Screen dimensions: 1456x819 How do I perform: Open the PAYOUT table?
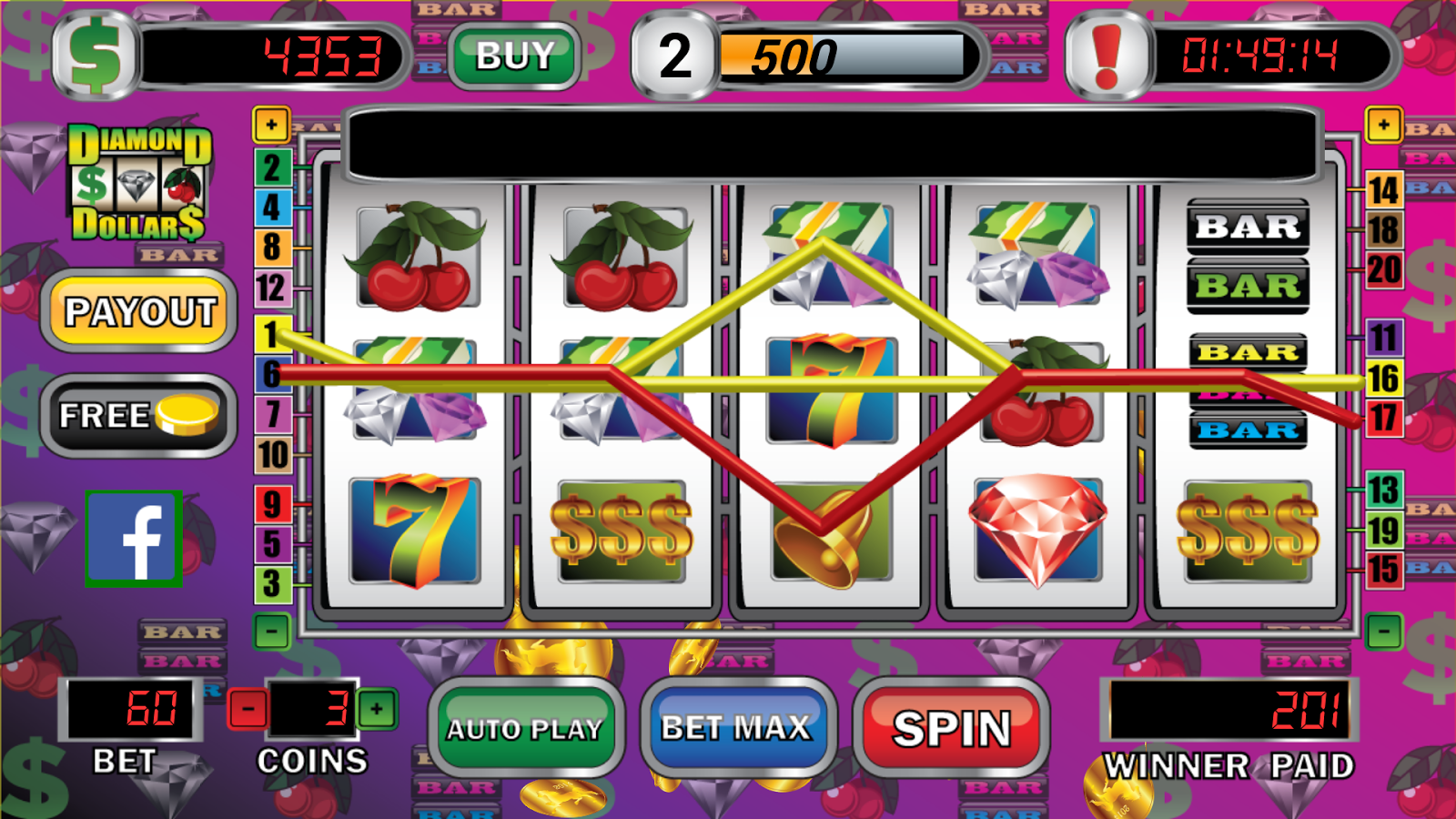click(x=140, y=312)
